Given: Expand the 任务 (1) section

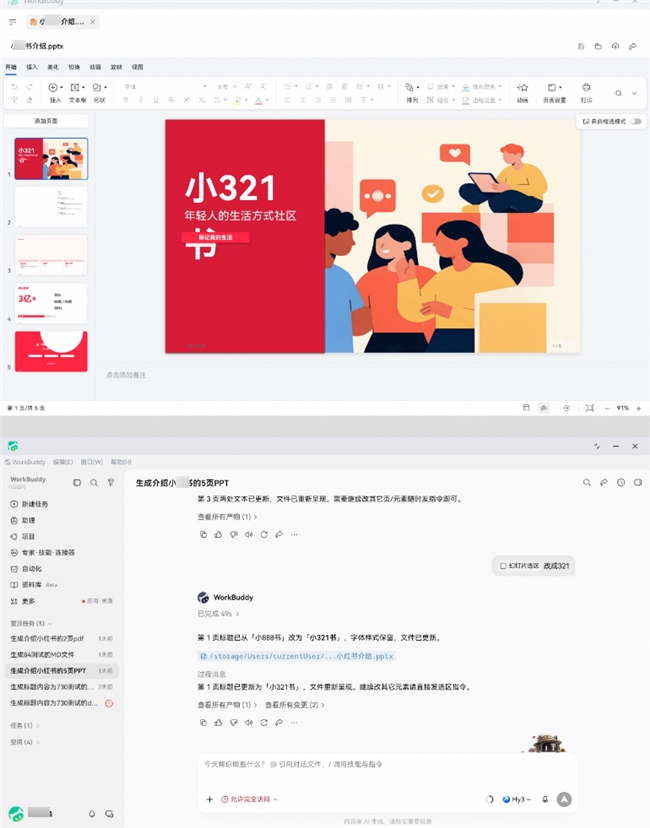Looking at the screenshot, I should click(x=25, y=726).
